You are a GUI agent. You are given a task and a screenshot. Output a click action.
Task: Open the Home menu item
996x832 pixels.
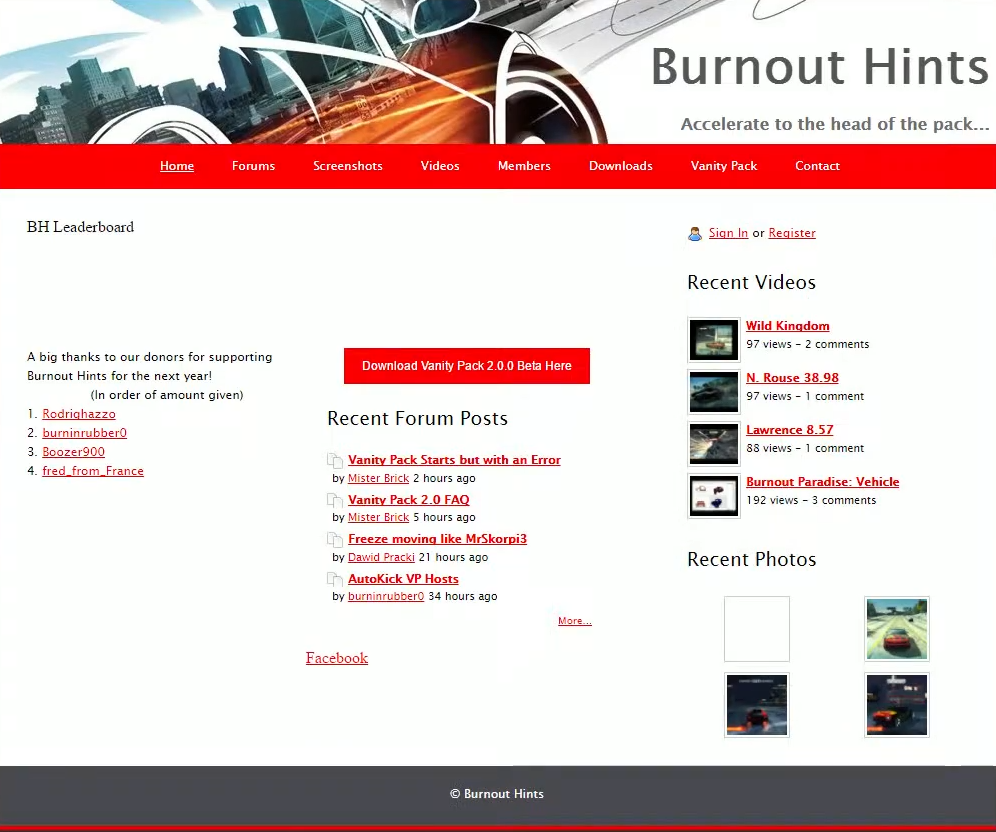tap(177, 166)
